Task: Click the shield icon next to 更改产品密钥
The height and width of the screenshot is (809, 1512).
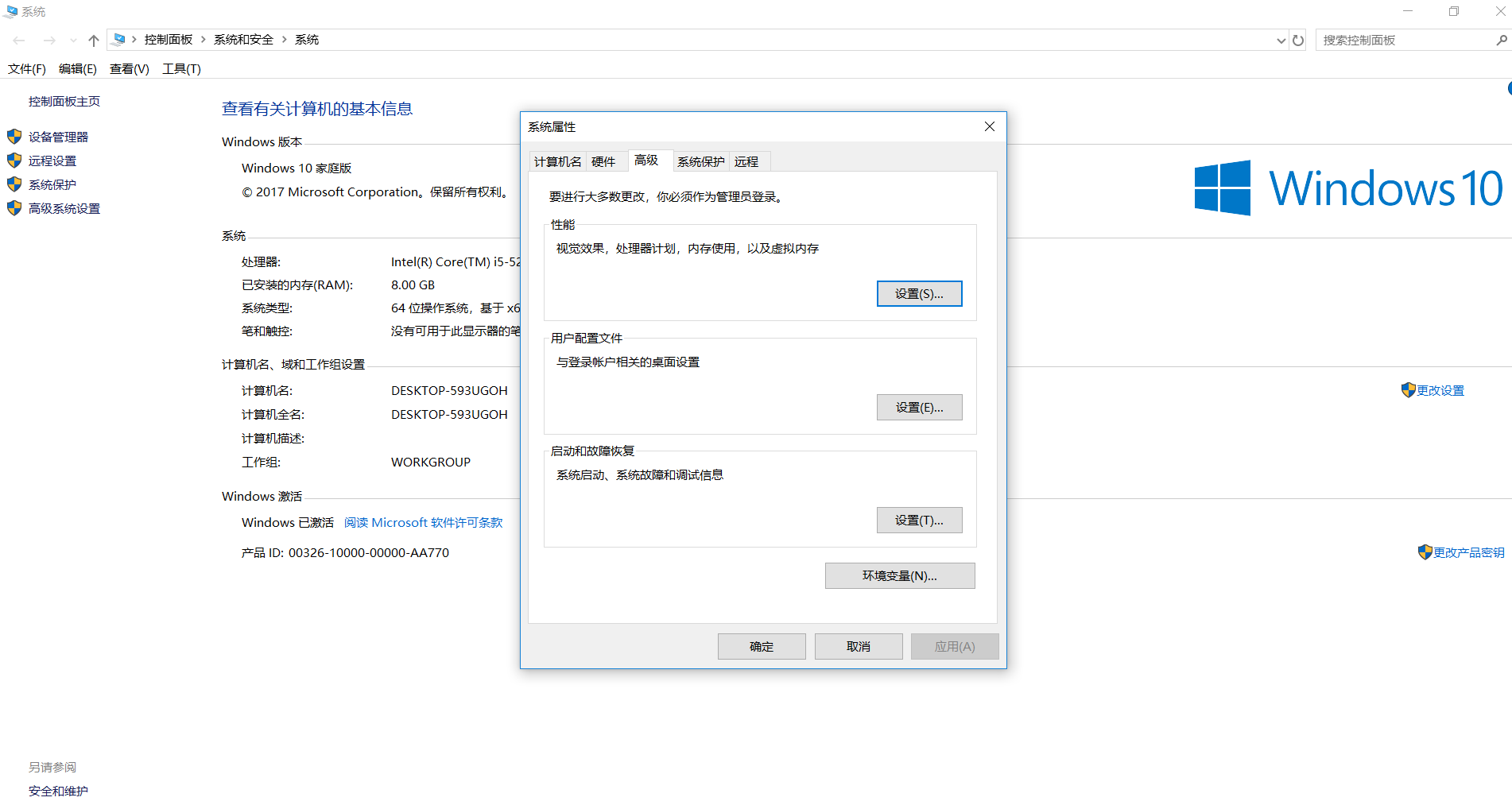Action: coord(1425,552)
